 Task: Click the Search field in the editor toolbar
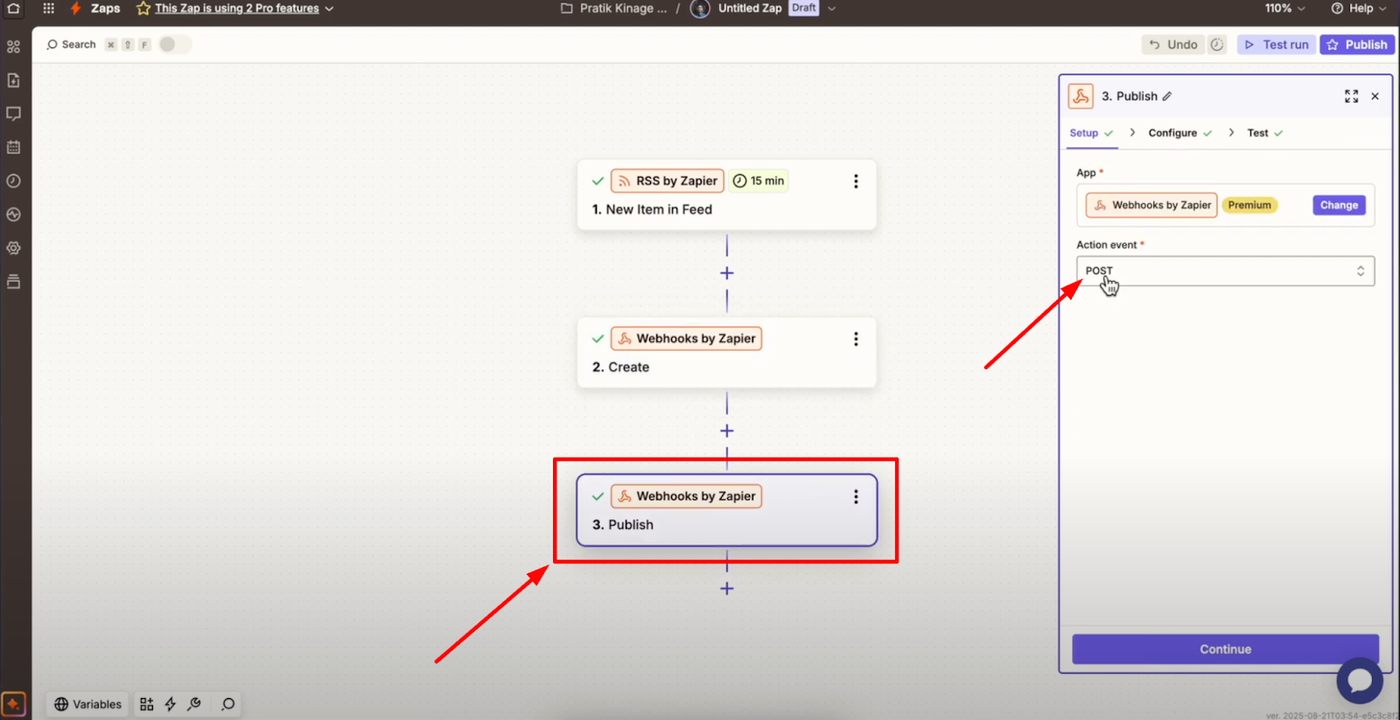point(71,45)
